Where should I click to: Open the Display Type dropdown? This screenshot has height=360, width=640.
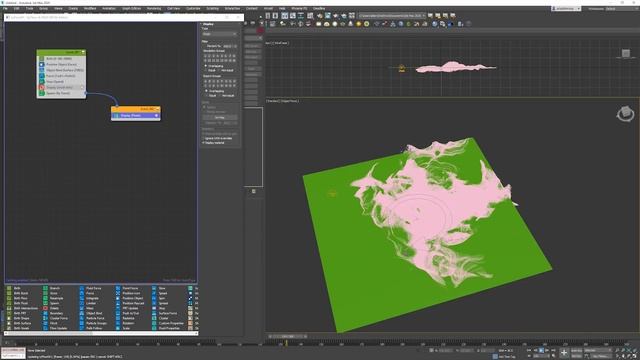(220, 34)
